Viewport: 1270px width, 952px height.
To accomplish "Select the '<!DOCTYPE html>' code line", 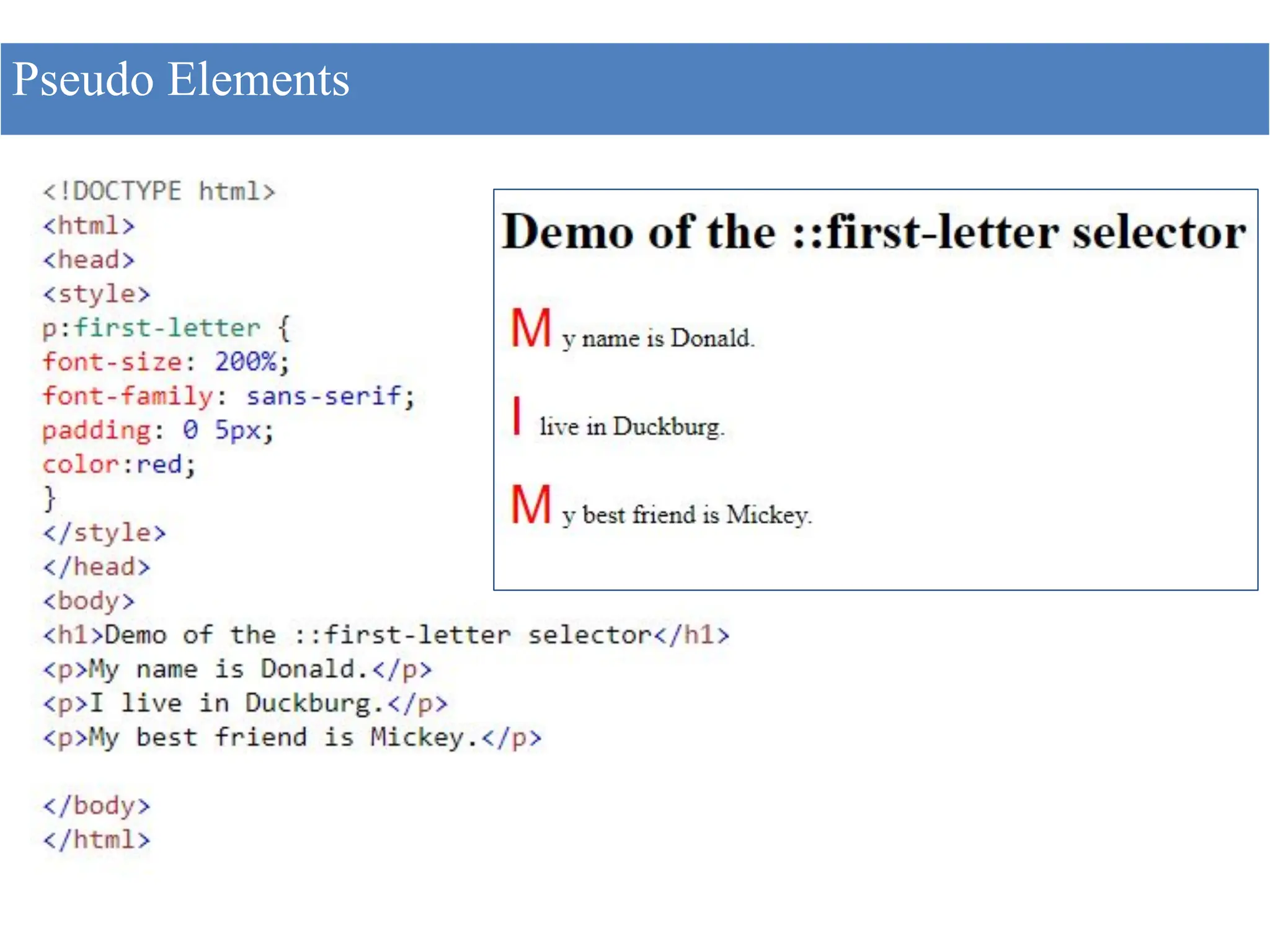I will point(159,191).
